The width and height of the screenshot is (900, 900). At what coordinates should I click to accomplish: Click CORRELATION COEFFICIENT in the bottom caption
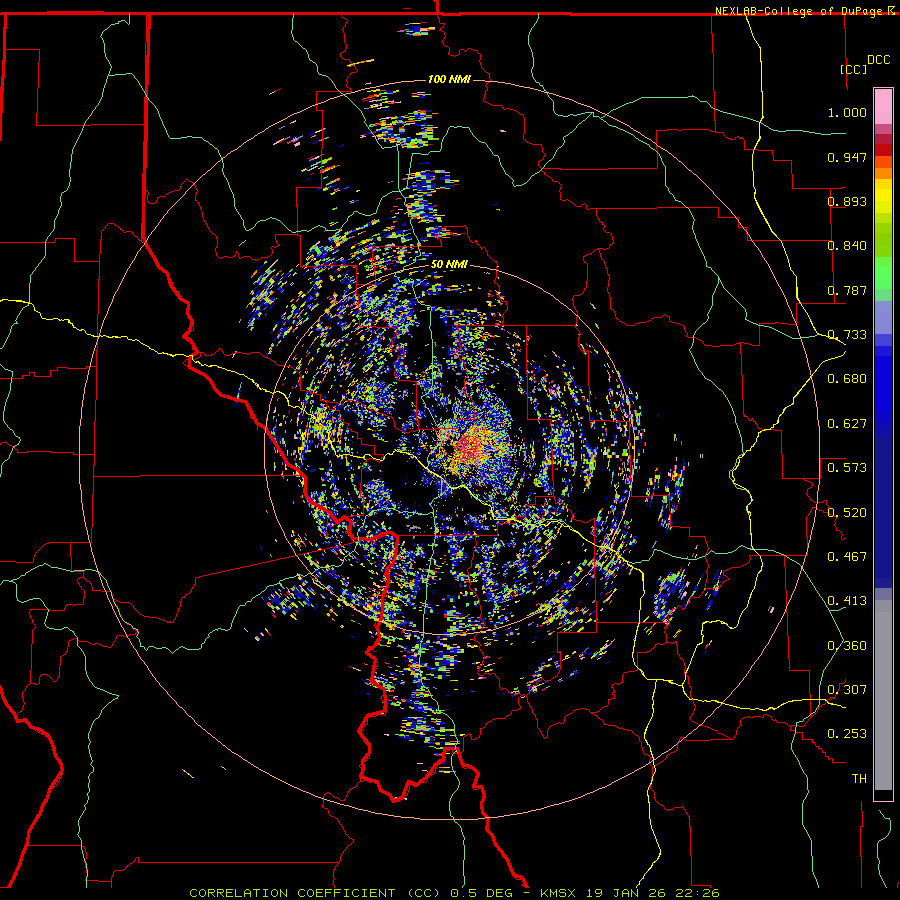click(292, 893)
